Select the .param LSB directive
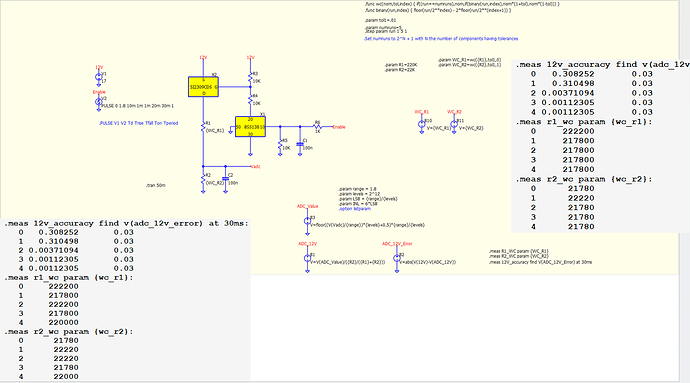690x383 pixels. pos(368,199)
